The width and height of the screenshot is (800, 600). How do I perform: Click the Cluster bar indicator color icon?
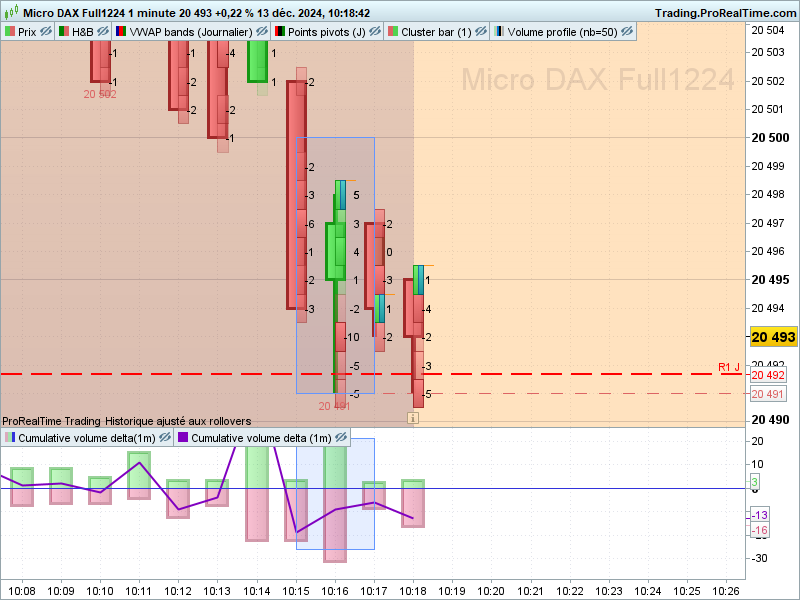[x=393, y=32]
